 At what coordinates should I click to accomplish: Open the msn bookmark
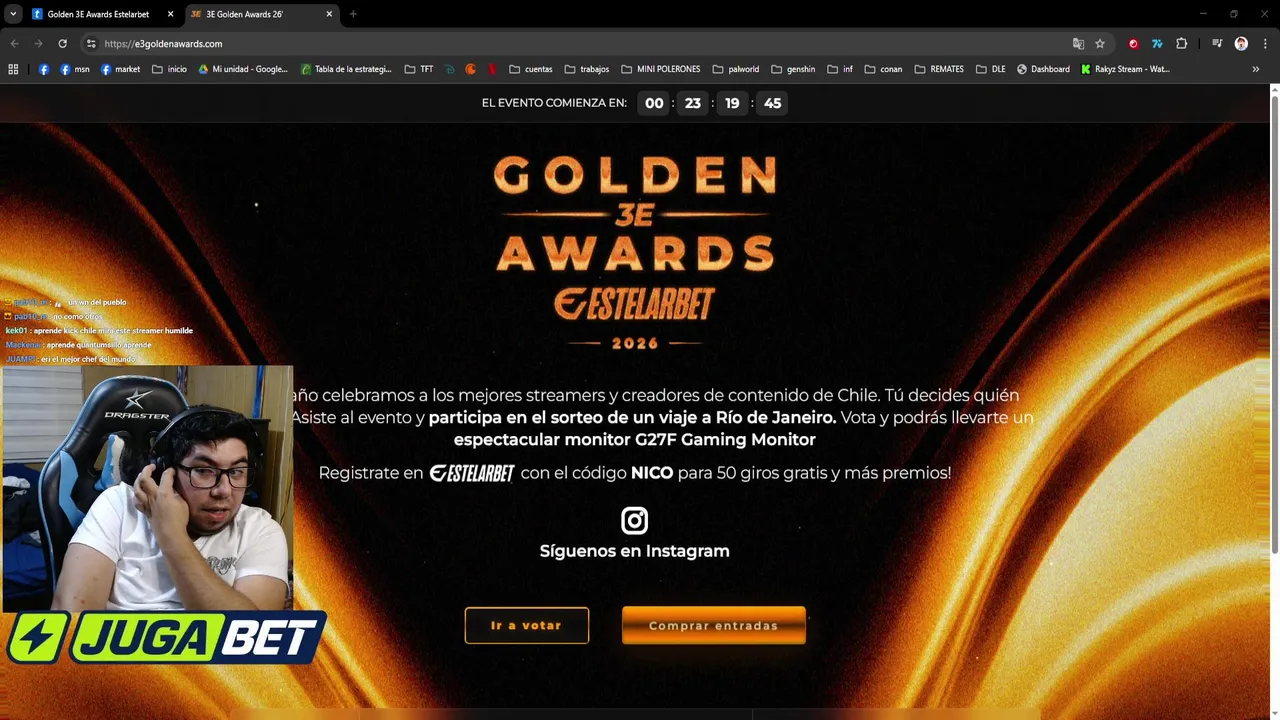click(75, 69)
